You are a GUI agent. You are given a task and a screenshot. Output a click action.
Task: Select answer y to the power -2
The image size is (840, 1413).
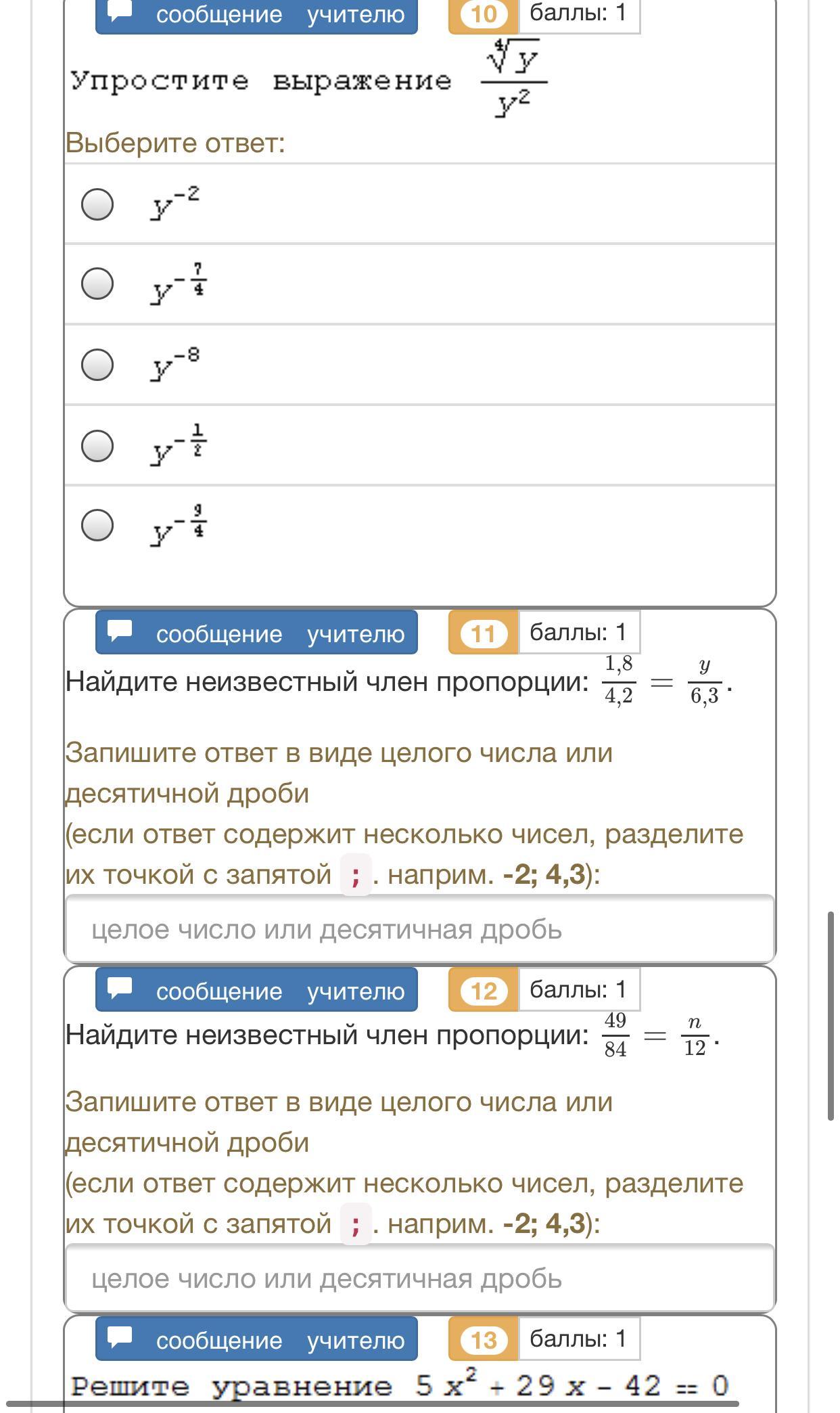tap(97, 204)
